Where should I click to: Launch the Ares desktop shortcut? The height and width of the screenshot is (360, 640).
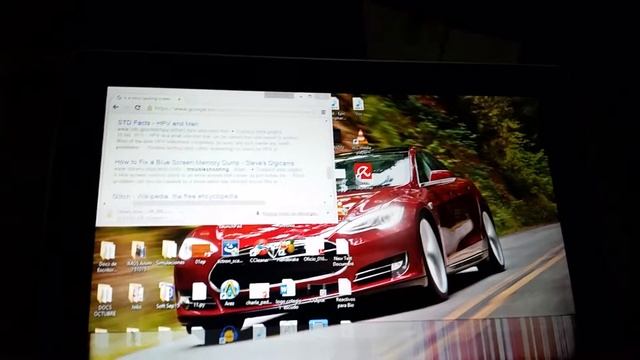pyautogui.click(x=229, y=293)
